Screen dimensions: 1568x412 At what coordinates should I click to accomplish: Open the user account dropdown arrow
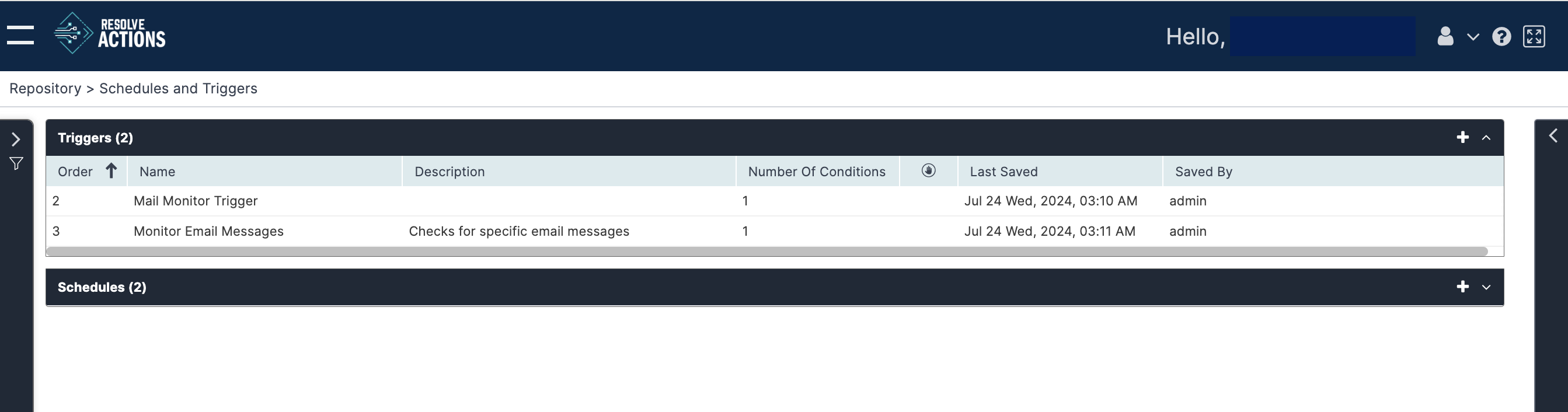point(1472,37)
